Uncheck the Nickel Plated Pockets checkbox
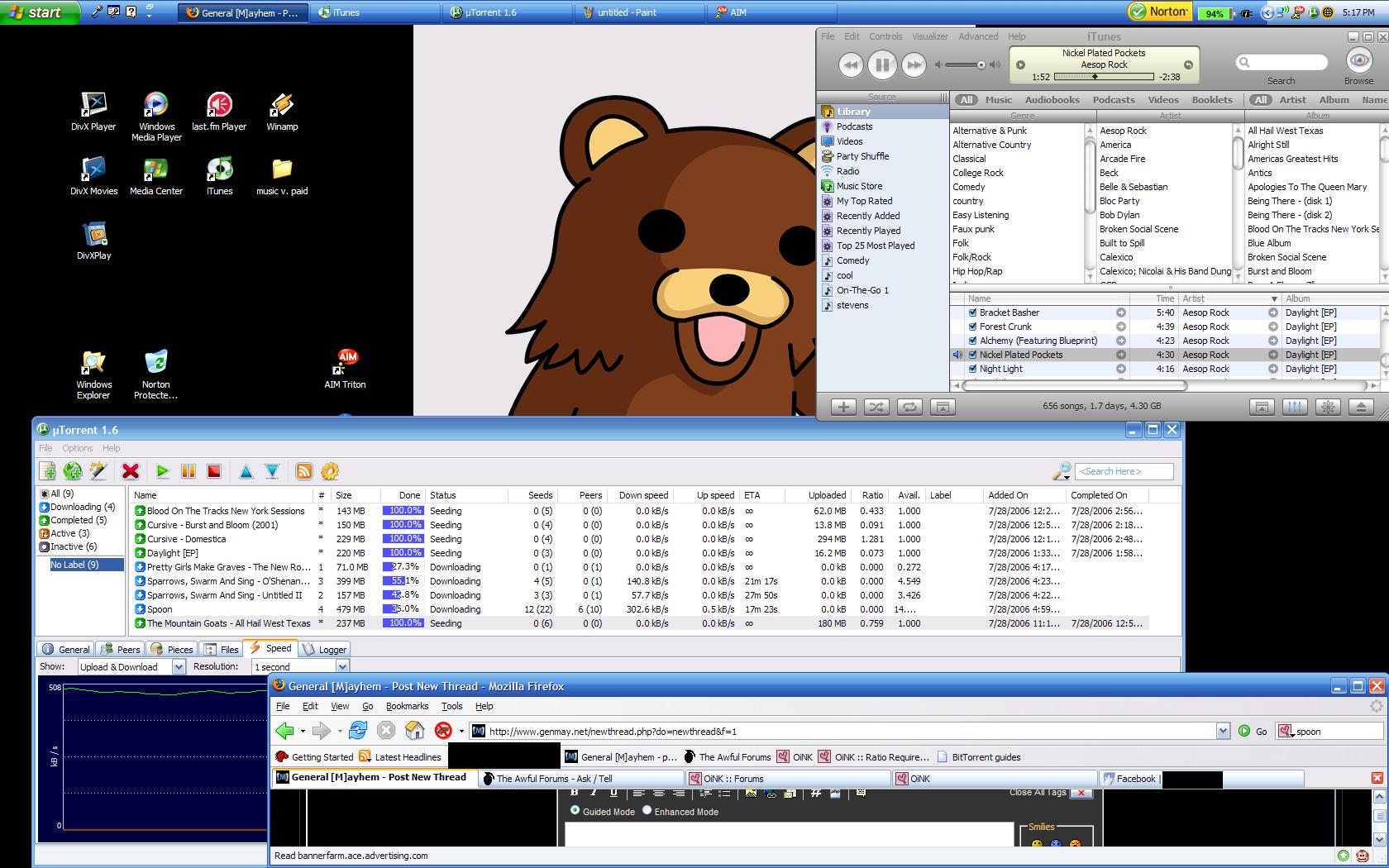This screenshot has width=1389, height=868. pyautogui.click(x=973, y=355)
